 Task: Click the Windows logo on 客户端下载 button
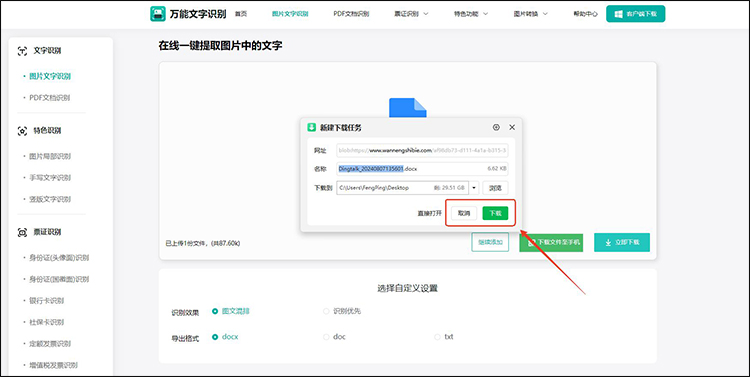click(618, 14)
